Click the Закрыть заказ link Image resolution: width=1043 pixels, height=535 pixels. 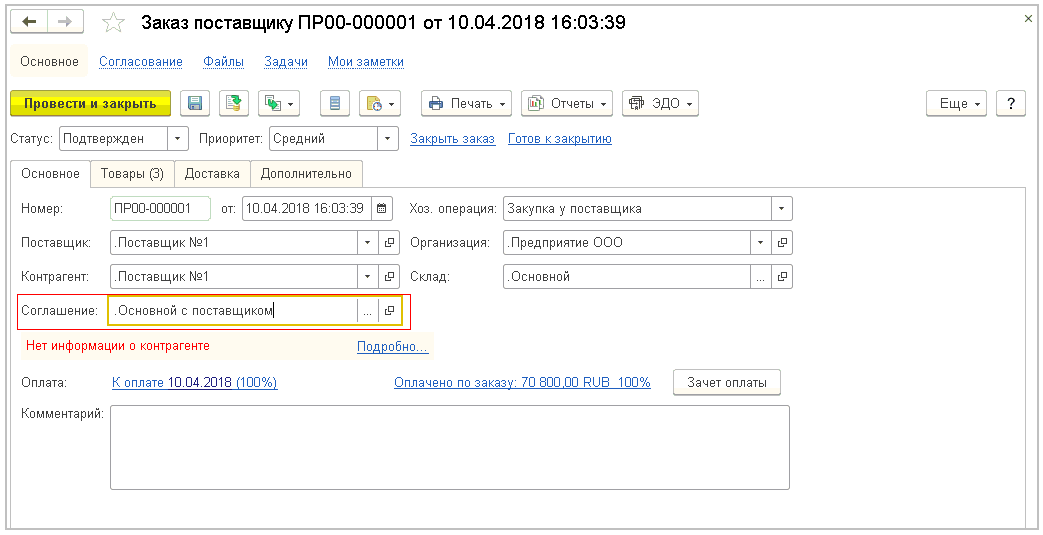(x=452, y=139)
